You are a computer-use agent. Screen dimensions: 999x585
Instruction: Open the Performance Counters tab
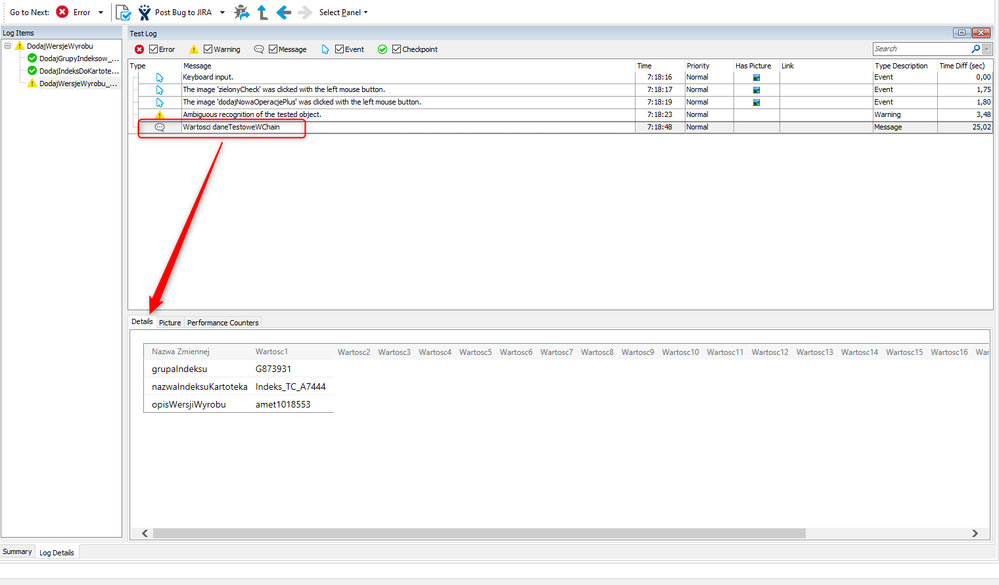[x=223, y=323]
